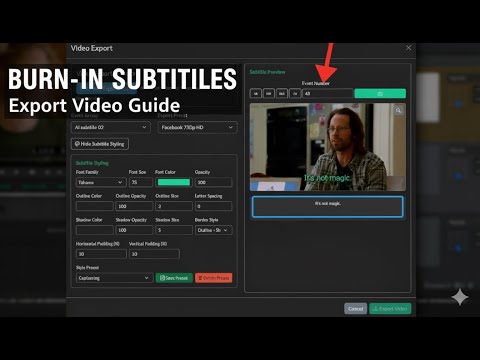Click the Save Preset button
Screen dimensions: 480x360
tap(174, 278)
